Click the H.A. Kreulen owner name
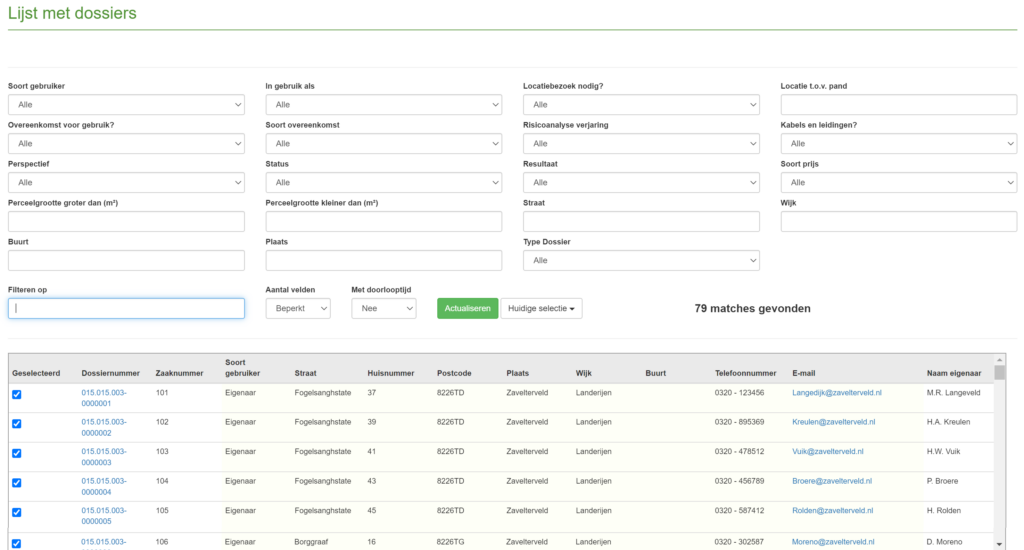The width and height of the screenshot is (1024, 550). pyautogui.click(x=948, y=422)
